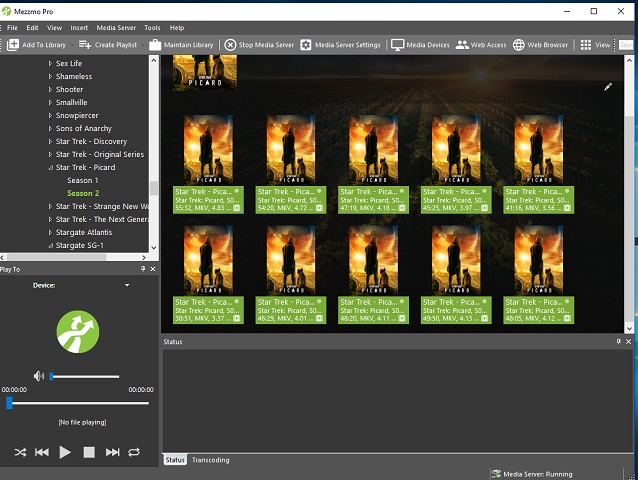This screenshot has height=480, width=638.
Task: Expand Star Trek - Discovery node
Action: [x=50, y=142]
